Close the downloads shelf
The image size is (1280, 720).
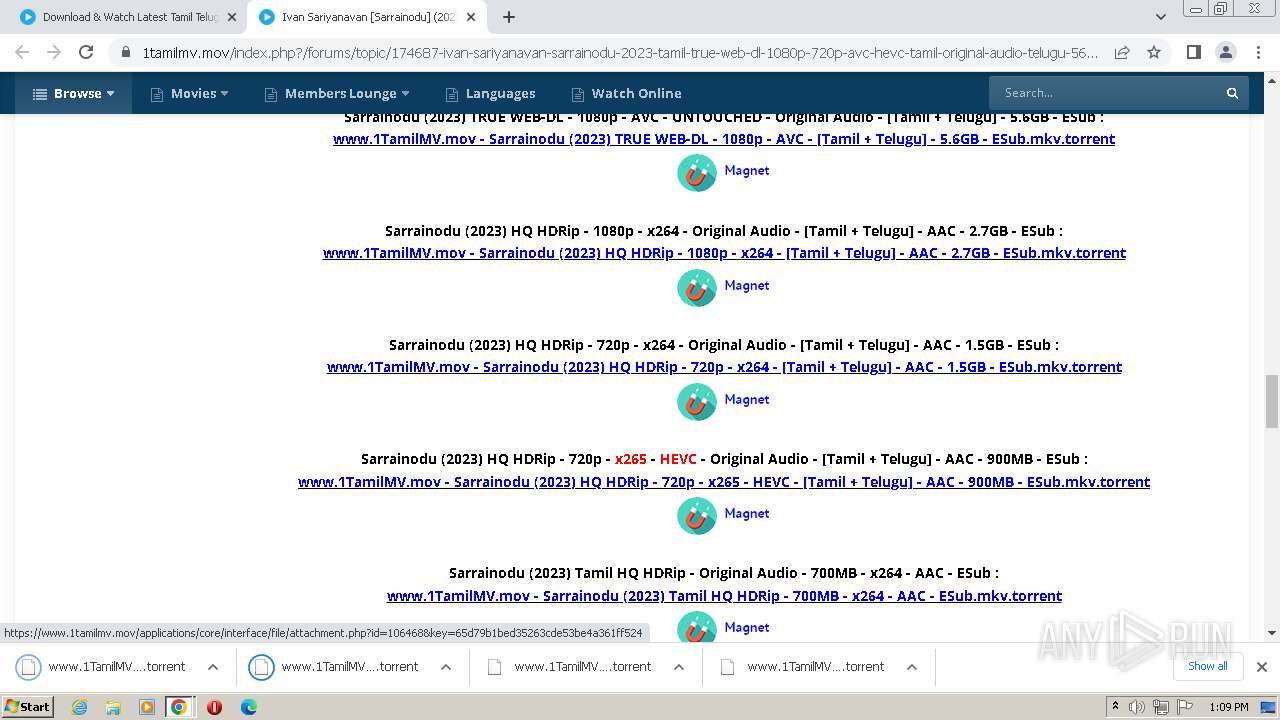1261,667
